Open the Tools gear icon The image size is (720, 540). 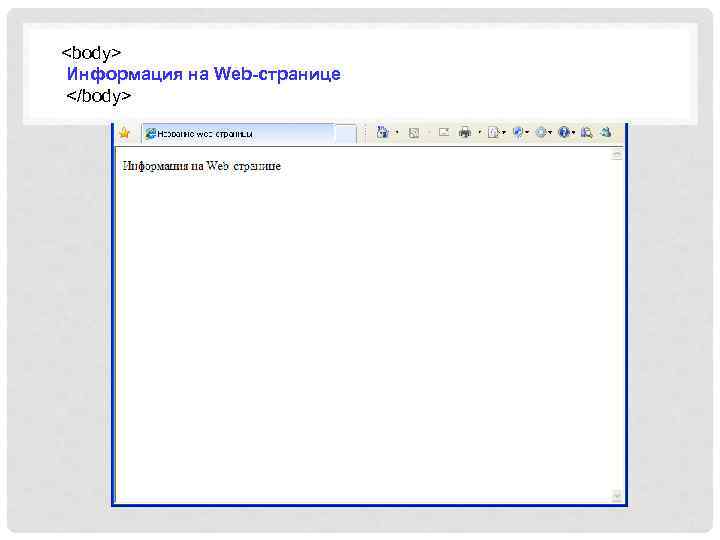click(x=541, y=132)
